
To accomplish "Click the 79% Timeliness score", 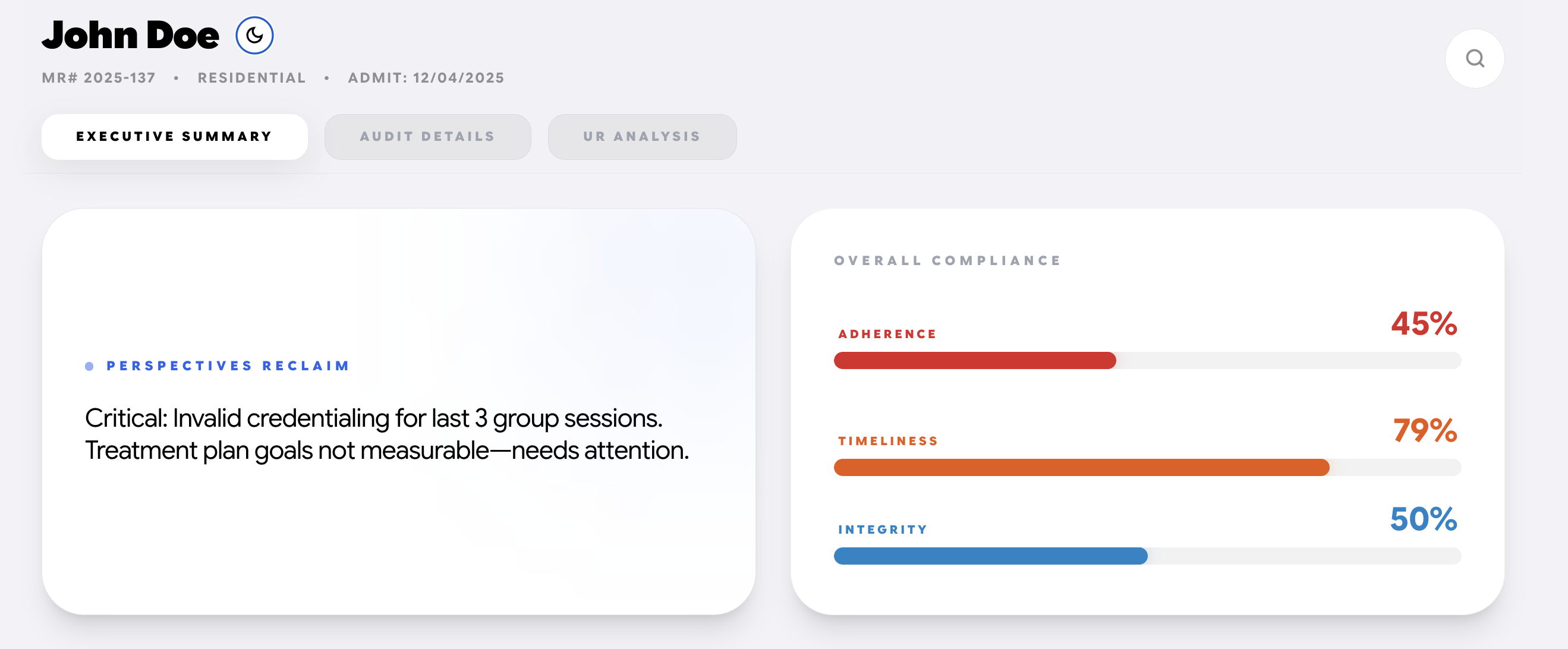I will [x=1425, y=430].
